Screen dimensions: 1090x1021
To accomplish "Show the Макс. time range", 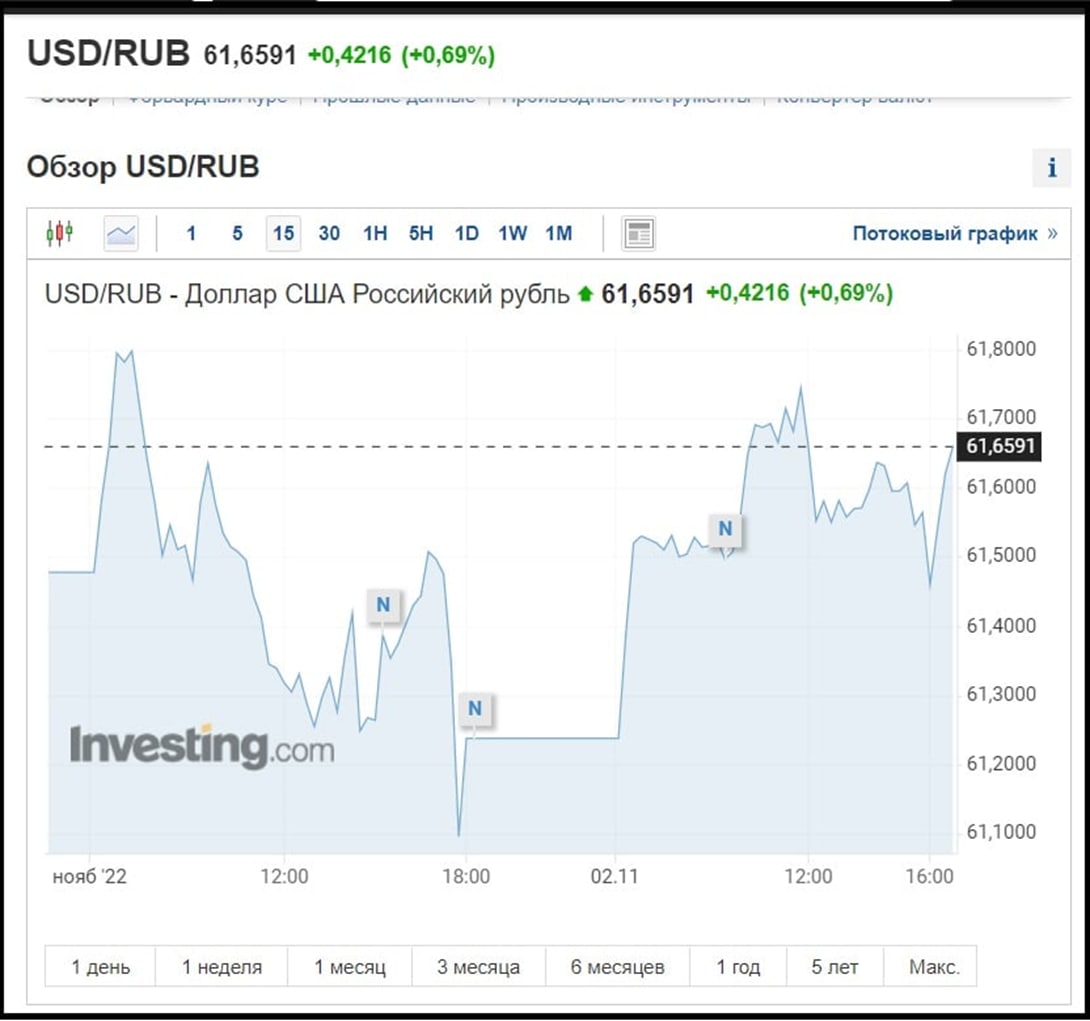I will click(x=934, y=967).
